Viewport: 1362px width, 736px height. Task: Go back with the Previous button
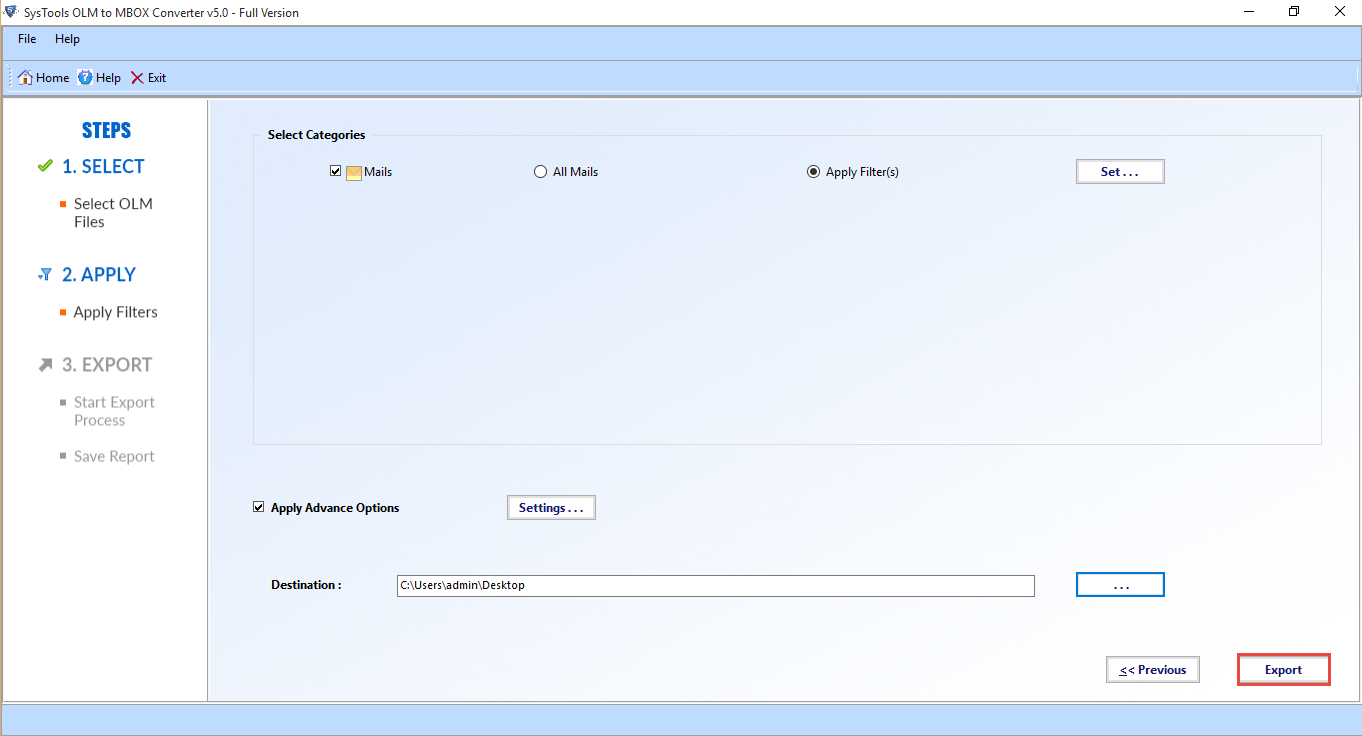[1153, 670]
